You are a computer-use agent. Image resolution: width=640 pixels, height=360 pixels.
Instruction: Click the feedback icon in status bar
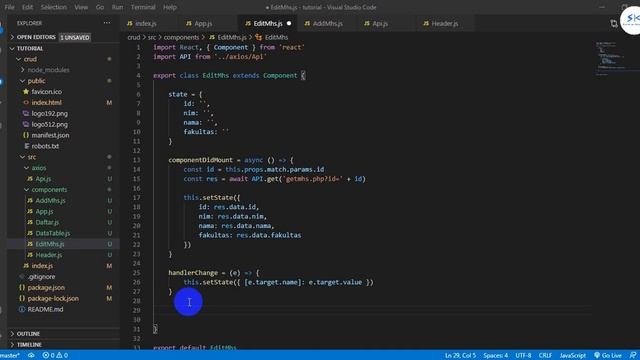coord(633,356)
